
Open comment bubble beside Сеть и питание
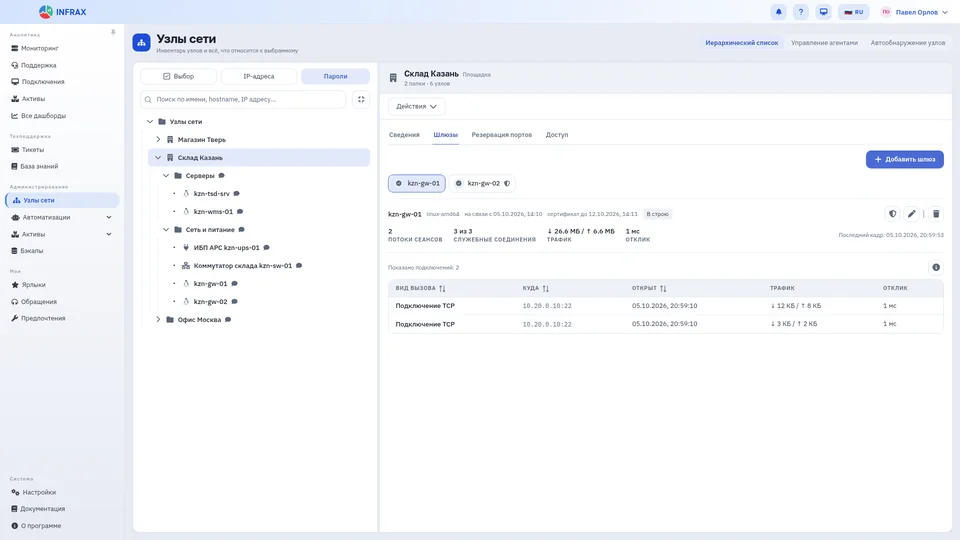[241, 230]
